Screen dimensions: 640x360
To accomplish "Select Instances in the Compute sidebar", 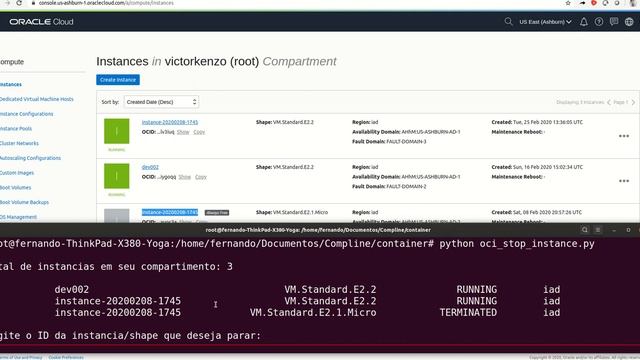I will coord(11,84).
